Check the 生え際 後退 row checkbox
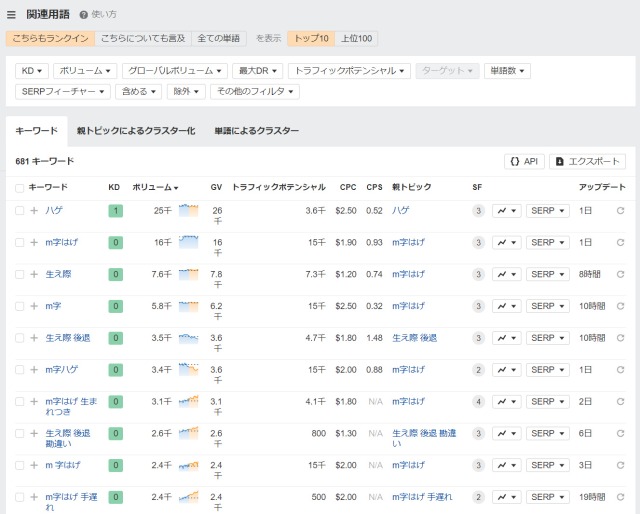Screen dimensions: 640x514 coord(19,338)
